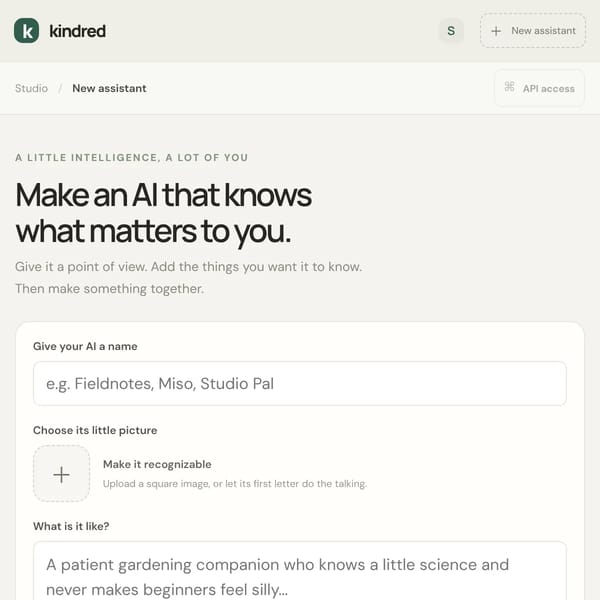Click the plus icon beside New assistant
The image size is (600, 600).
coord(496,31)
